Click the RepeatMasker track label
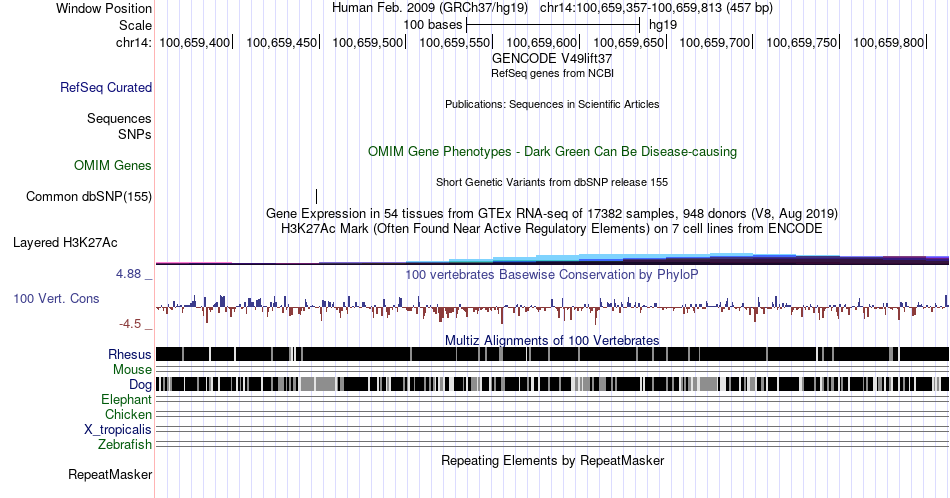950x498 pixels. tap(110, 474)
